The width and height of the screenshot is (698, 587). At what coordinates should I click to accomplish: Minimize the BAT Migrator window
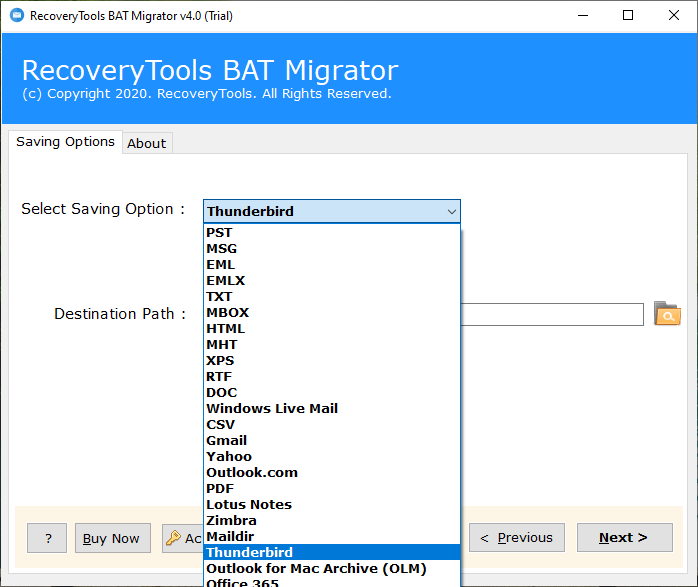(x=583, y=16)
